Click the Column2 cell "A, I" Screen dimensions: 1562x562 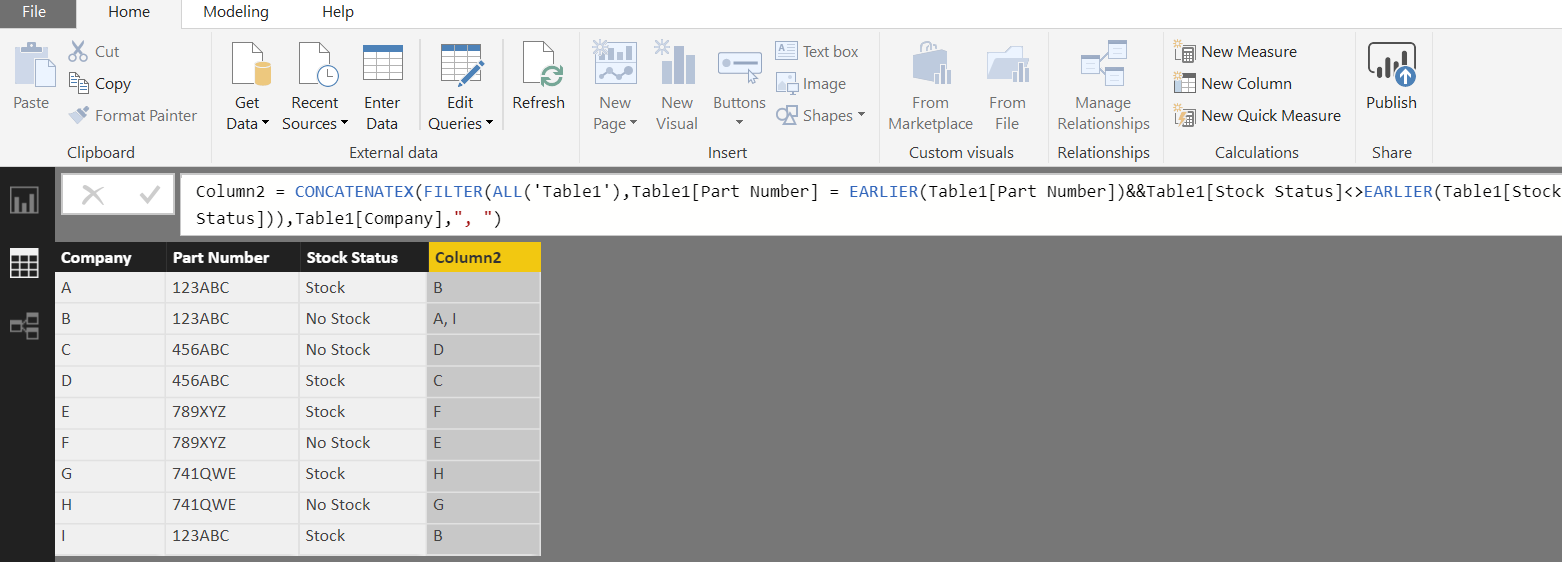pos(484,319)
